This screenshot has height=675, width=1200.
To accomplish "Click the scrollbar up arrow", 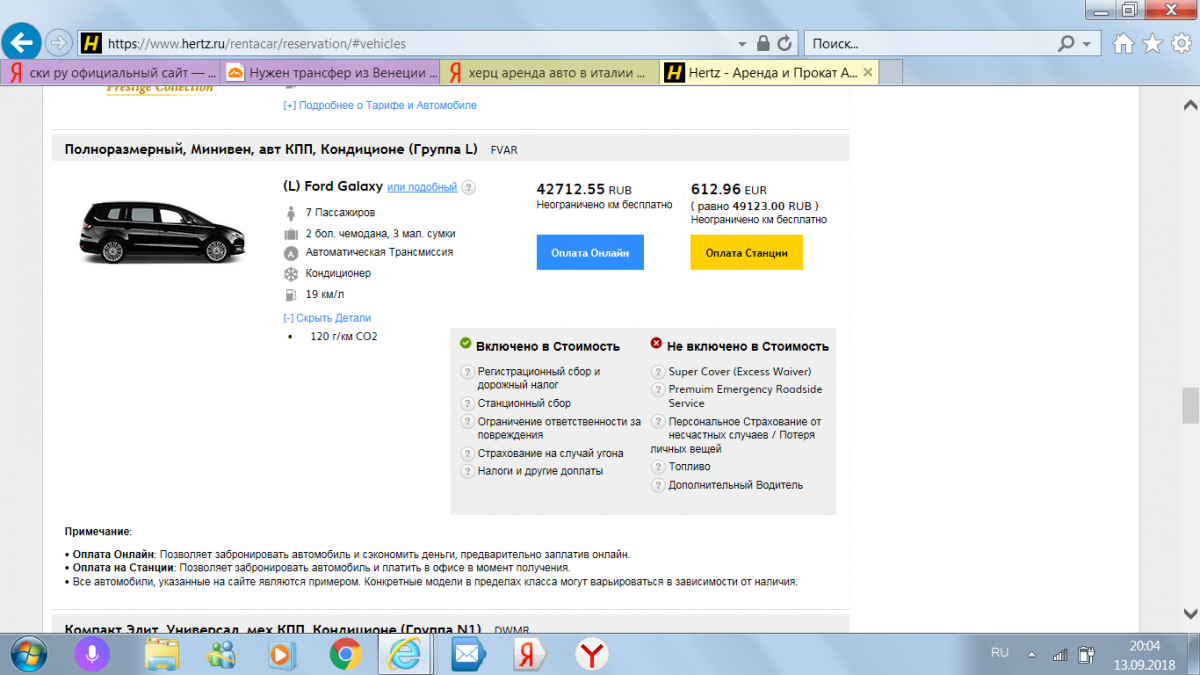I will (x=1190, y=105).
